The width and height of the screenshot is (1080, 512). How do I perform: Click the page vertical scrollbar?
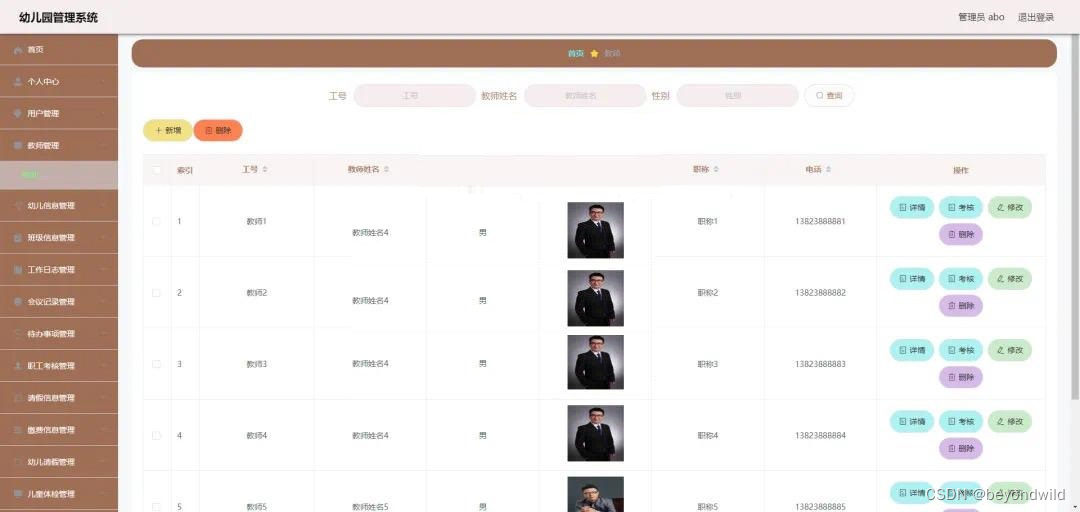point(1075,217)
